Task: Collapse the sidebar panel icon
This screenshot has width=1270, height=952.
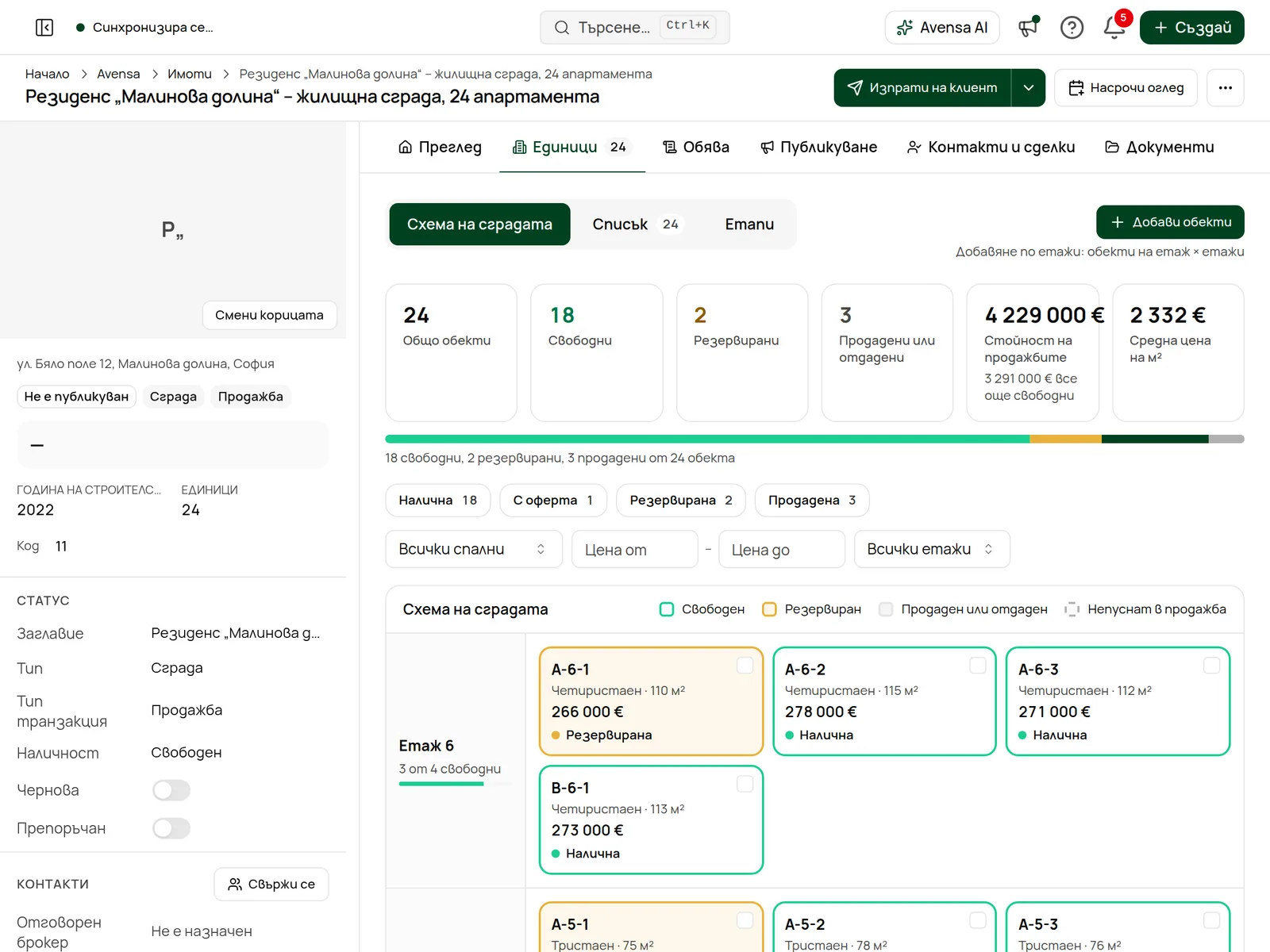Action: pyautogui.click(x=44, y=28)
